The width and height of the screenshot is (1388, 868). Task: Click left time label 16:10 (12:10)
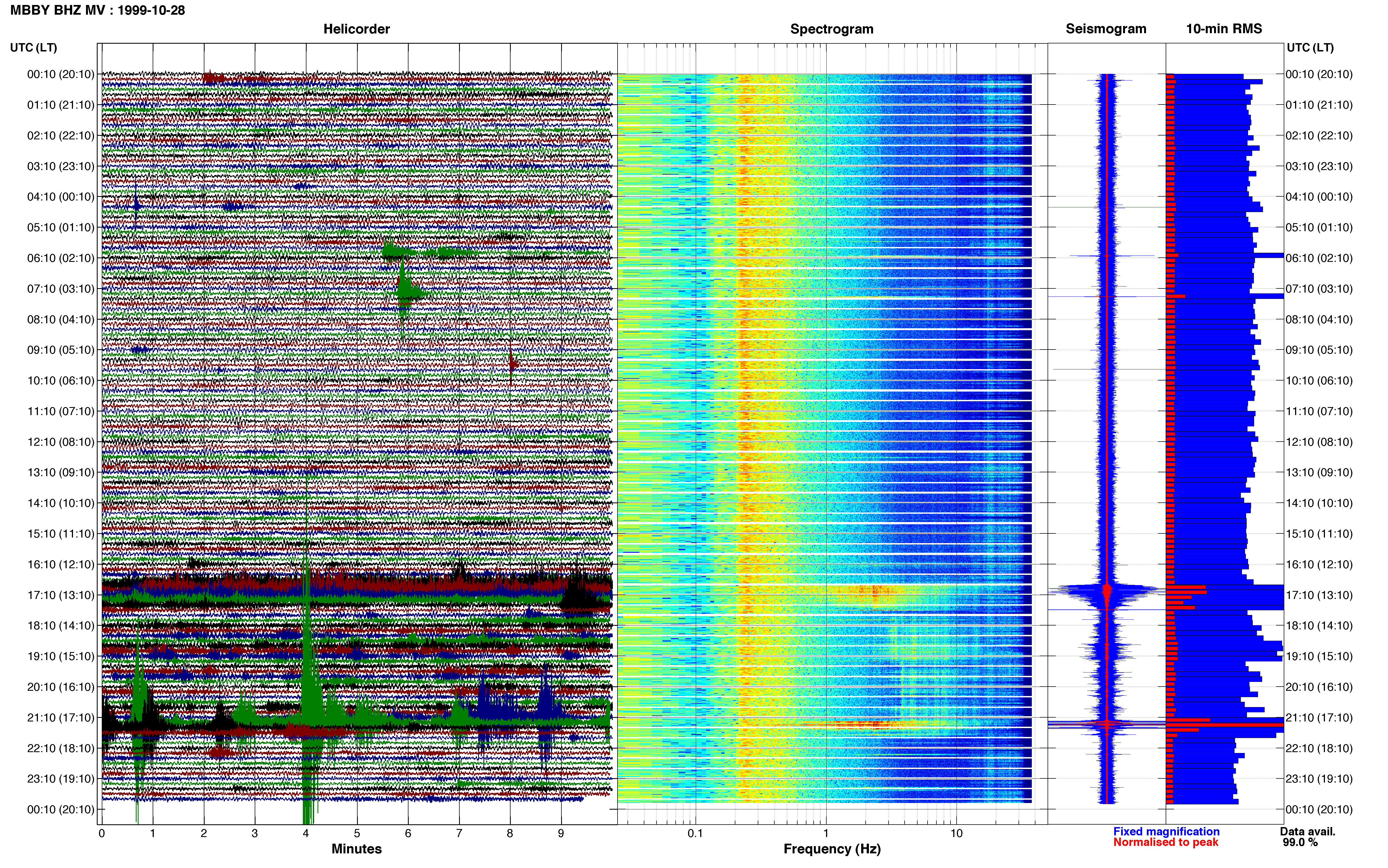(x=61, y=564)
